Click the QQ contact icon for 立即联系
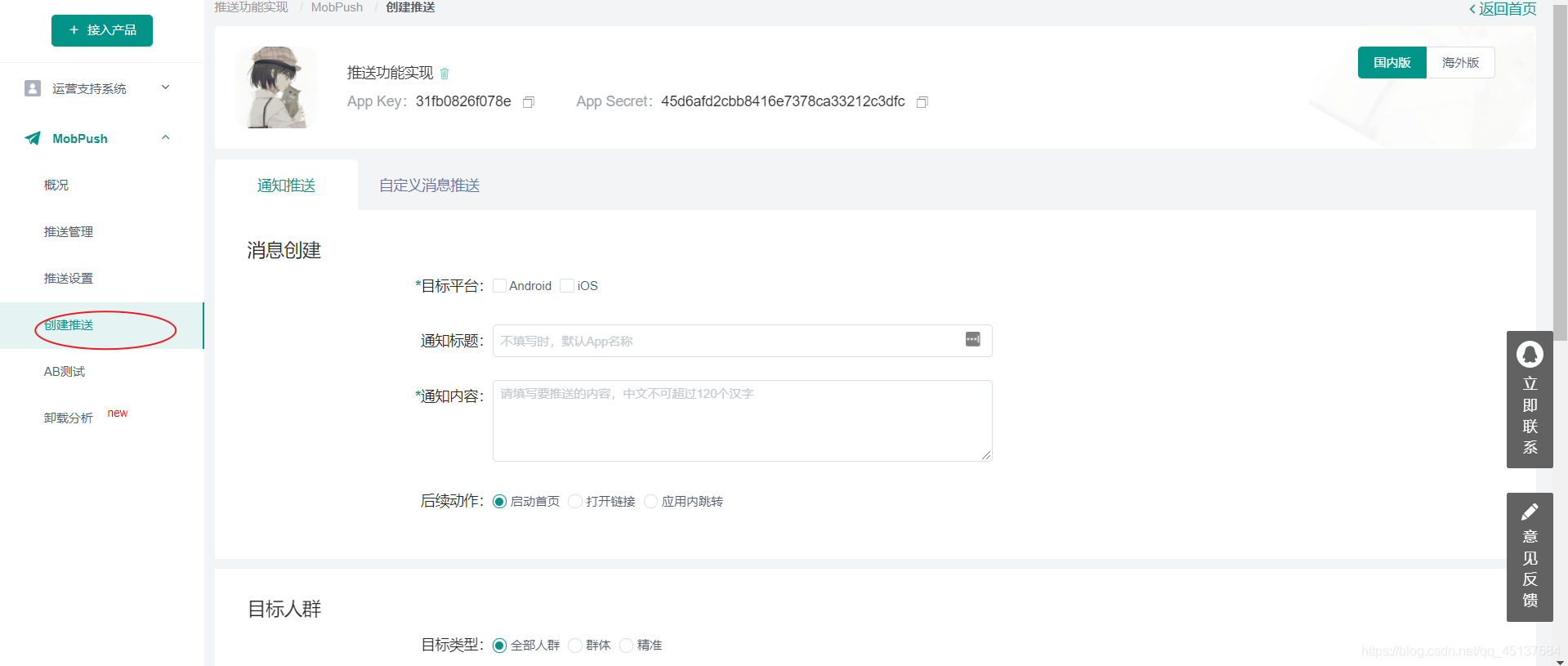This screenshot has height=666, width=1568. pyautogui.click(x=1530, y=354)
